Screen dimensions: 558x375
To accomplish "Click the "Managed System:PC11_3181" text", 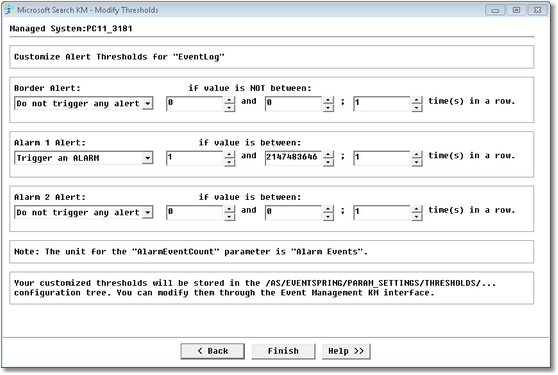I will point(71,28).
